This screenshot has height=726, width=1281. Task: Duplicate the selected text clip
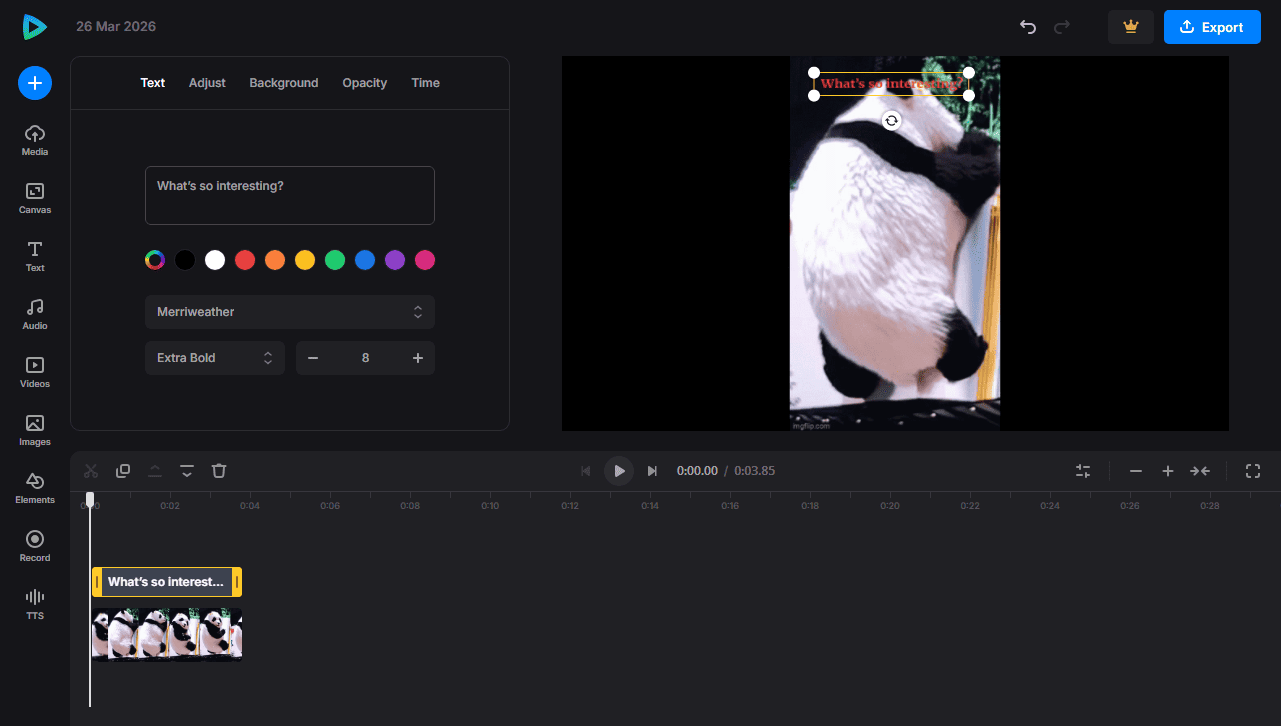coord(122,470)
